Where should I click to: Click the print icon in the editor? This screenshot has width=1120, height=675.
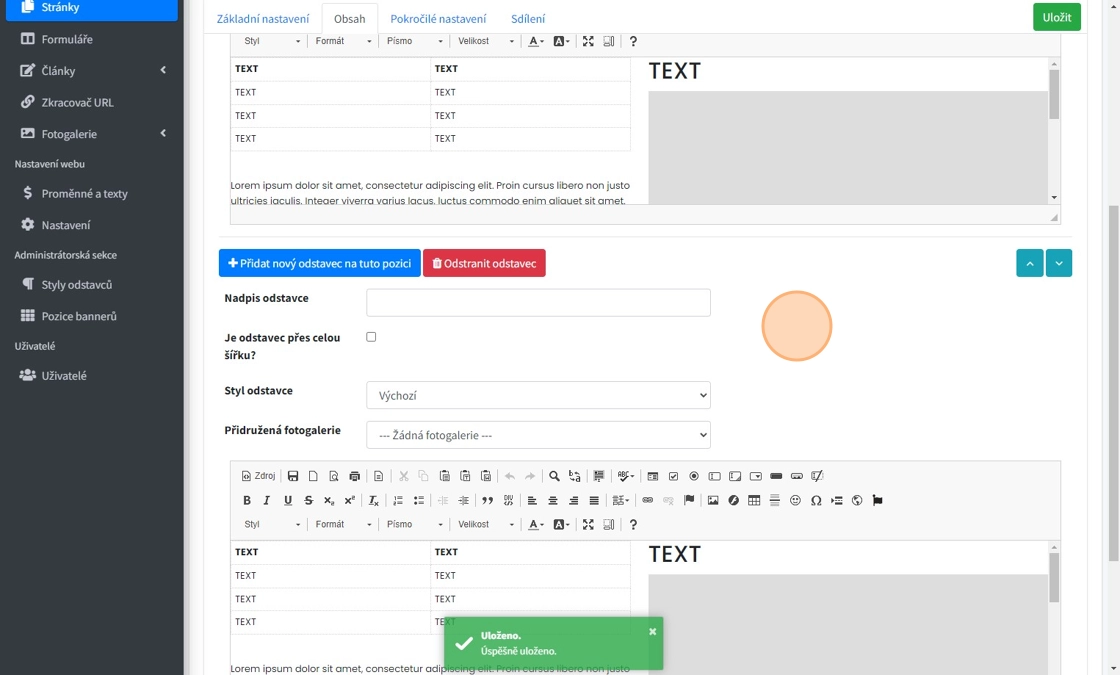354,476
